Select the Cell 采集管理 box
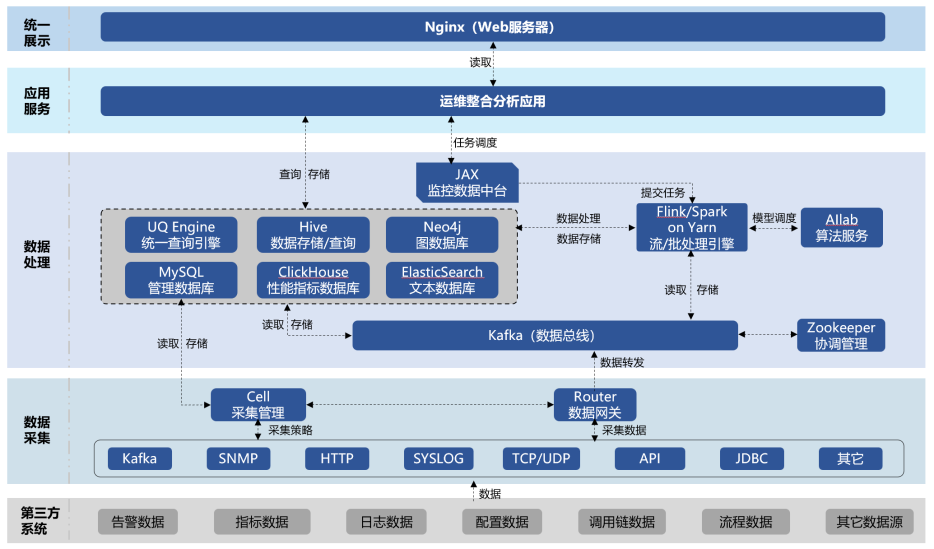 pos(258,405)
